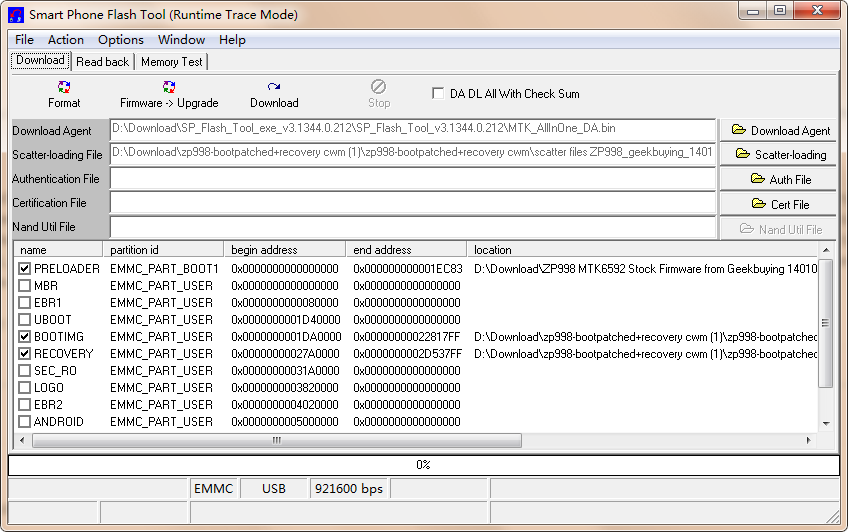Click the Nand Util File input field
This screenshot has width=848, height=532.
[x=413, y=227]
